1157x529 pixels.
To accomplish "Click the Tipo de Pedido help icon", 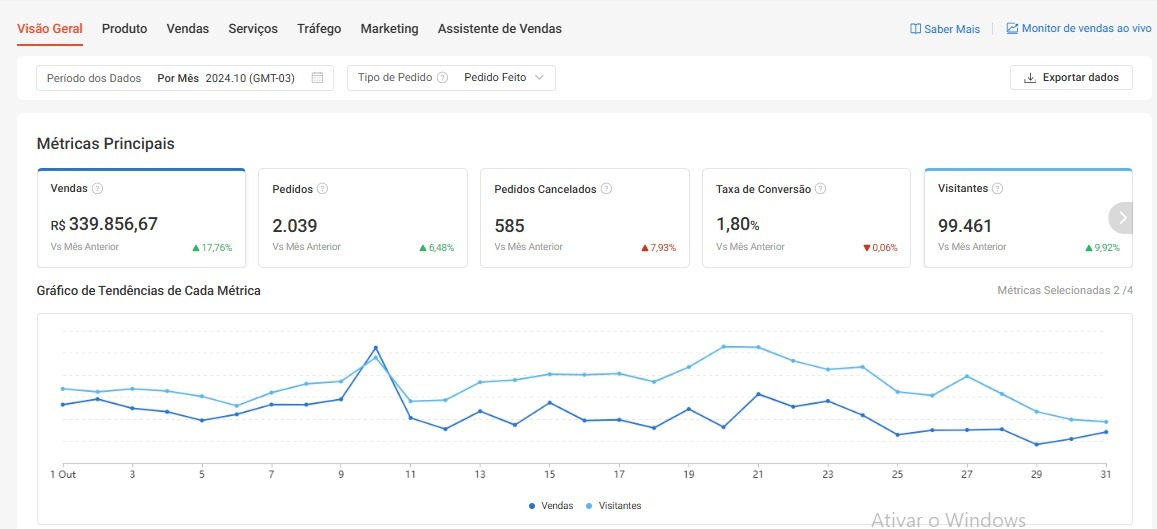I will 442,78.
